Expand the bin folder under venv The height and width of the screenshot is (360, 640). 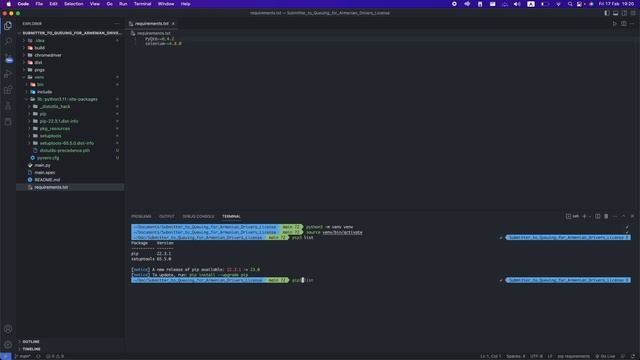[70, 84]
